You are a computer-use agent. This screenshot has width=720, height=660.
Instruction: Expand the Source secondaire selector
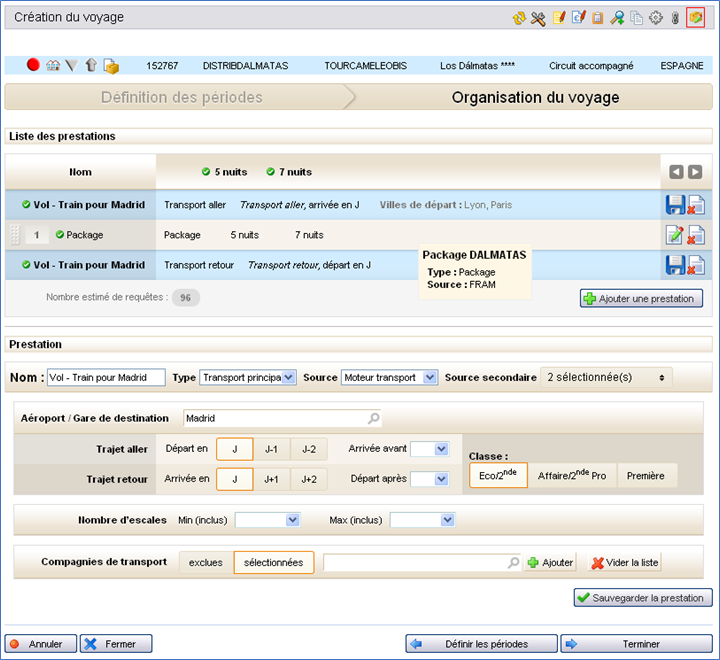(x=605, y=378)
